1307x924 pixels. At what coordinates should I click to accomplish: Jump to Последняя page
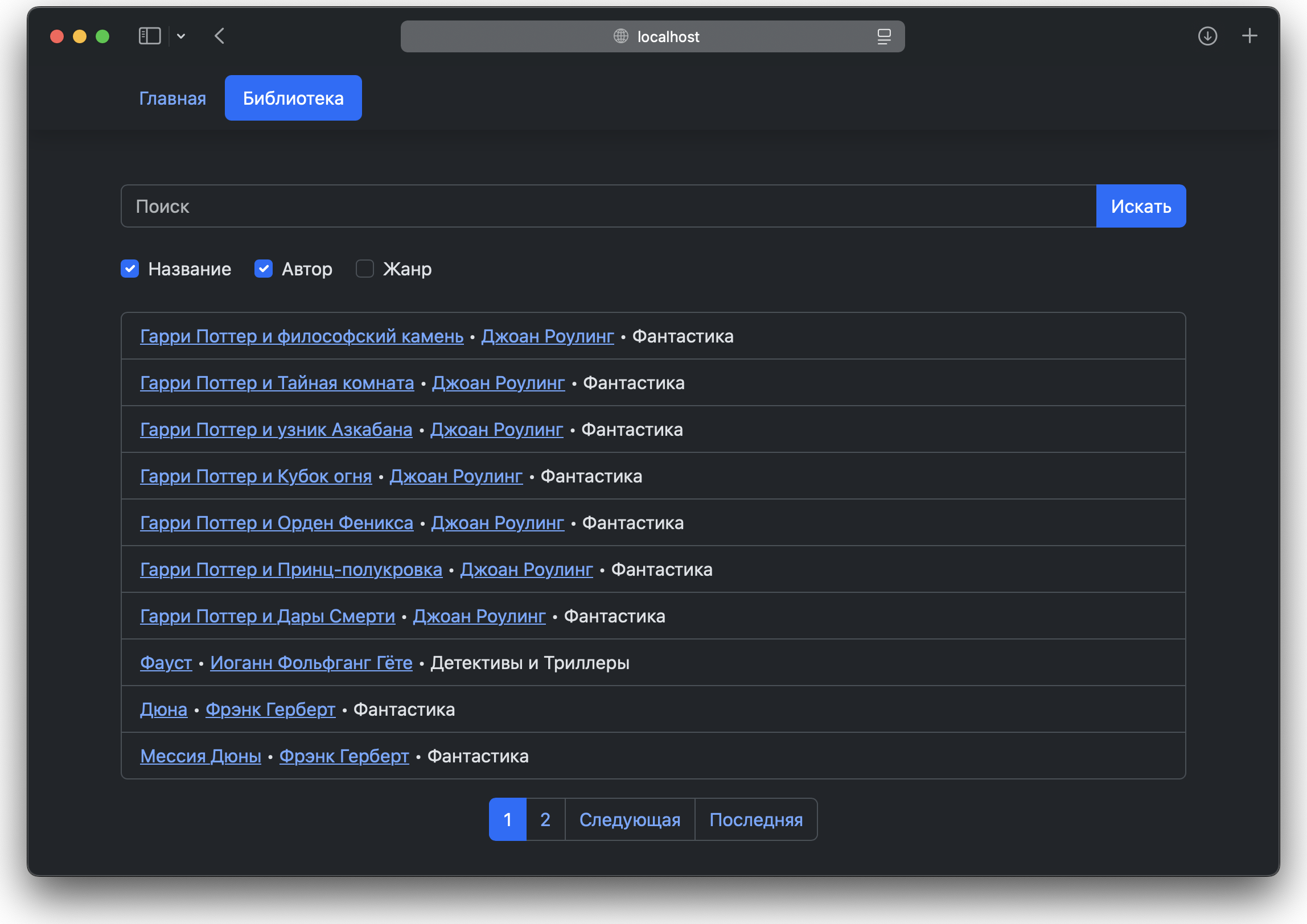755,819
